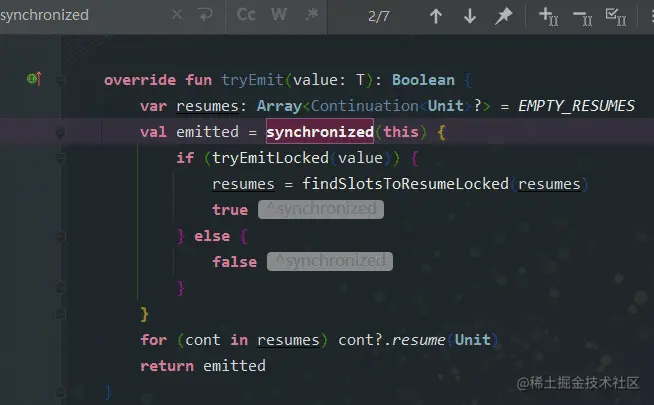Click the pin search results icon

pyautogui.click(x=504, y=15)
